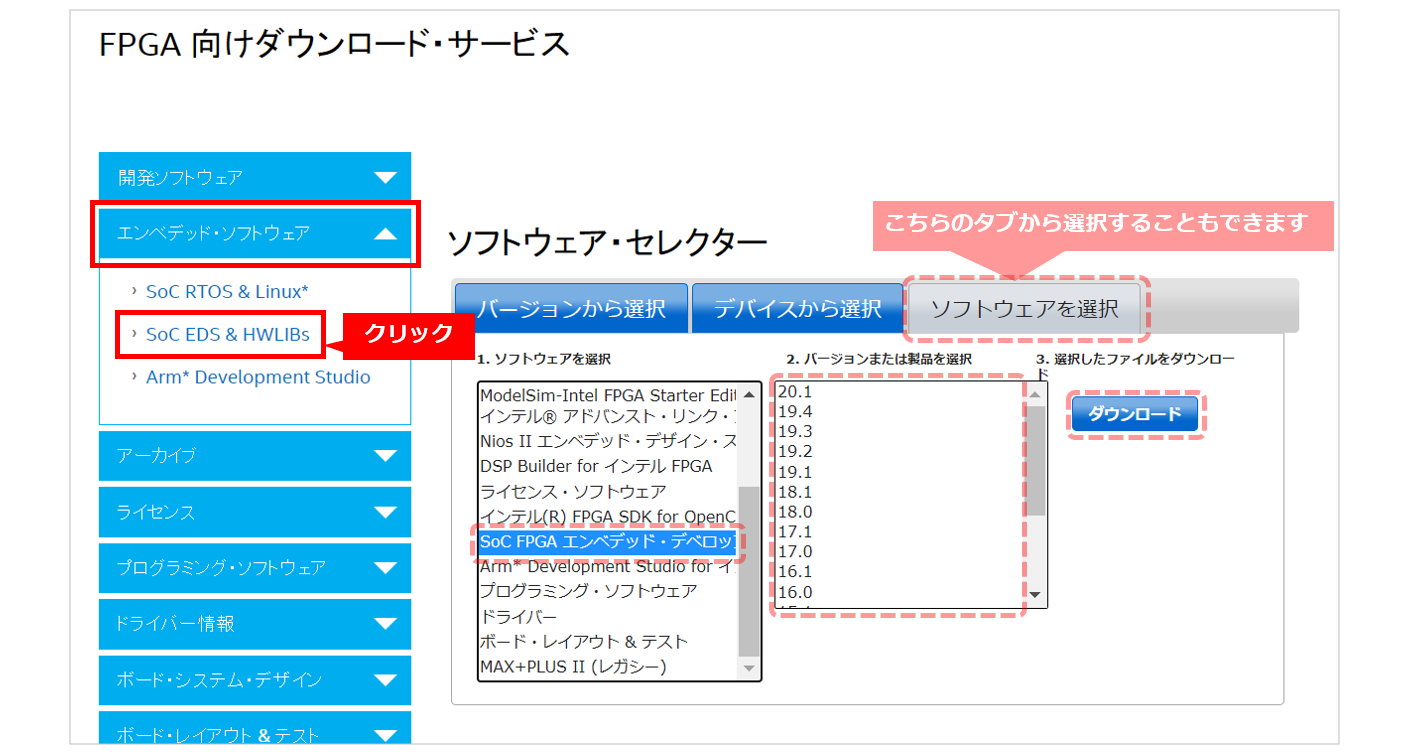Collapse the エンベデッド・ソフトウェア accordion section
Image resolution: width=1418 pixels, height=752 pixels.
(x=255, y=233)
